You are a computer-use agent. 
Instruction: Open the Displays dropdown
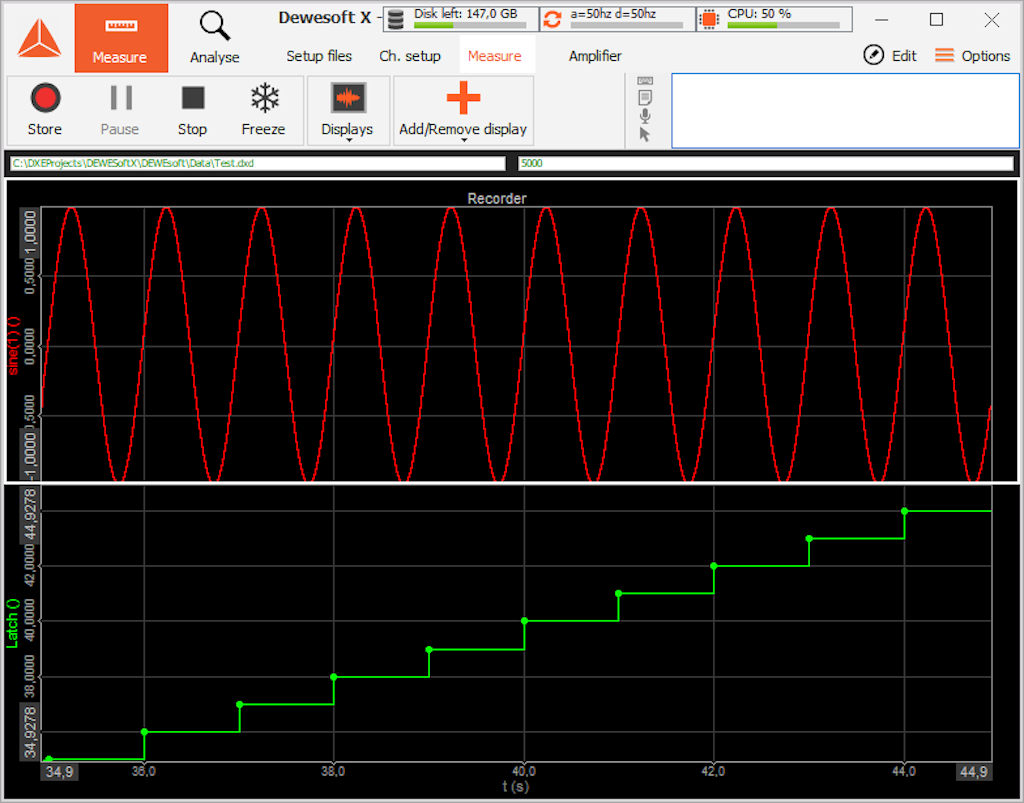[347, 110]
